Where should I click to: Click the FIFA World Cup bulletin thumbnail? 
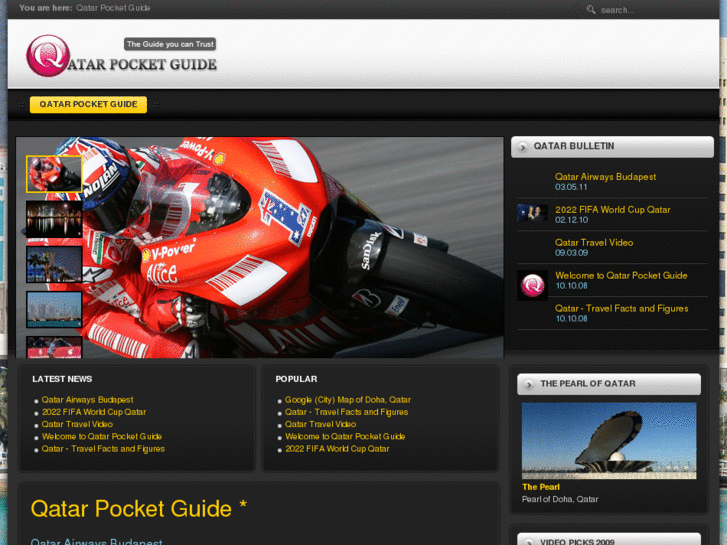(532, 213)
